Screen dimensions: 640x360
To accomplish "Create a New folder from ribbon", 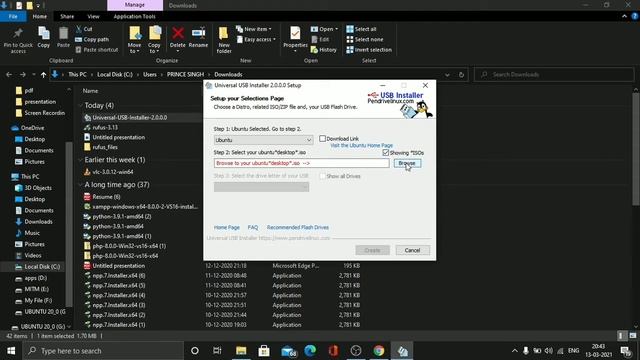I will pos(224,40).
